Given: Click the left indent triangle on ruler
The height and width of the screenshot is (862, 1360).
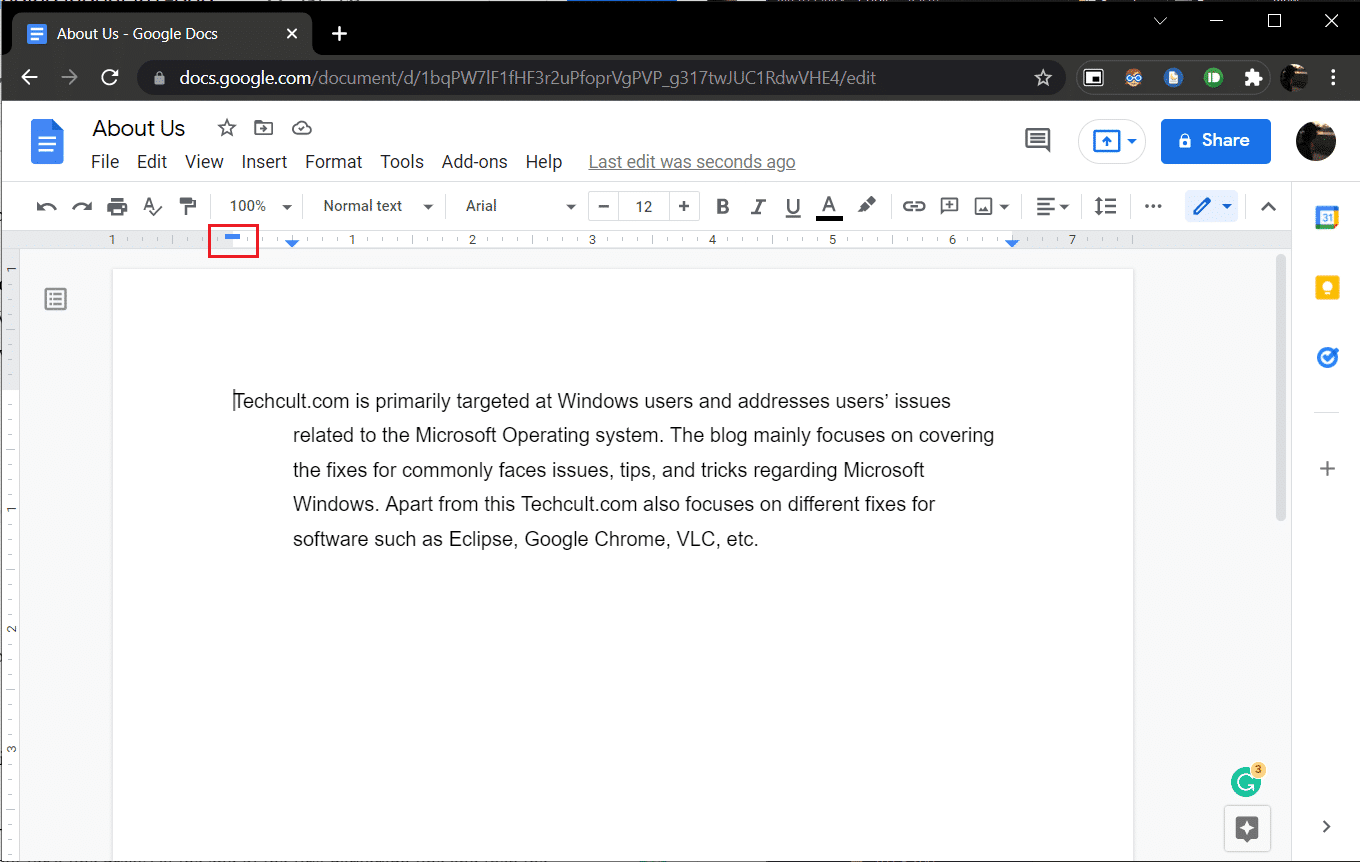Looking at the screenshot, I should (x=292, y=244).
